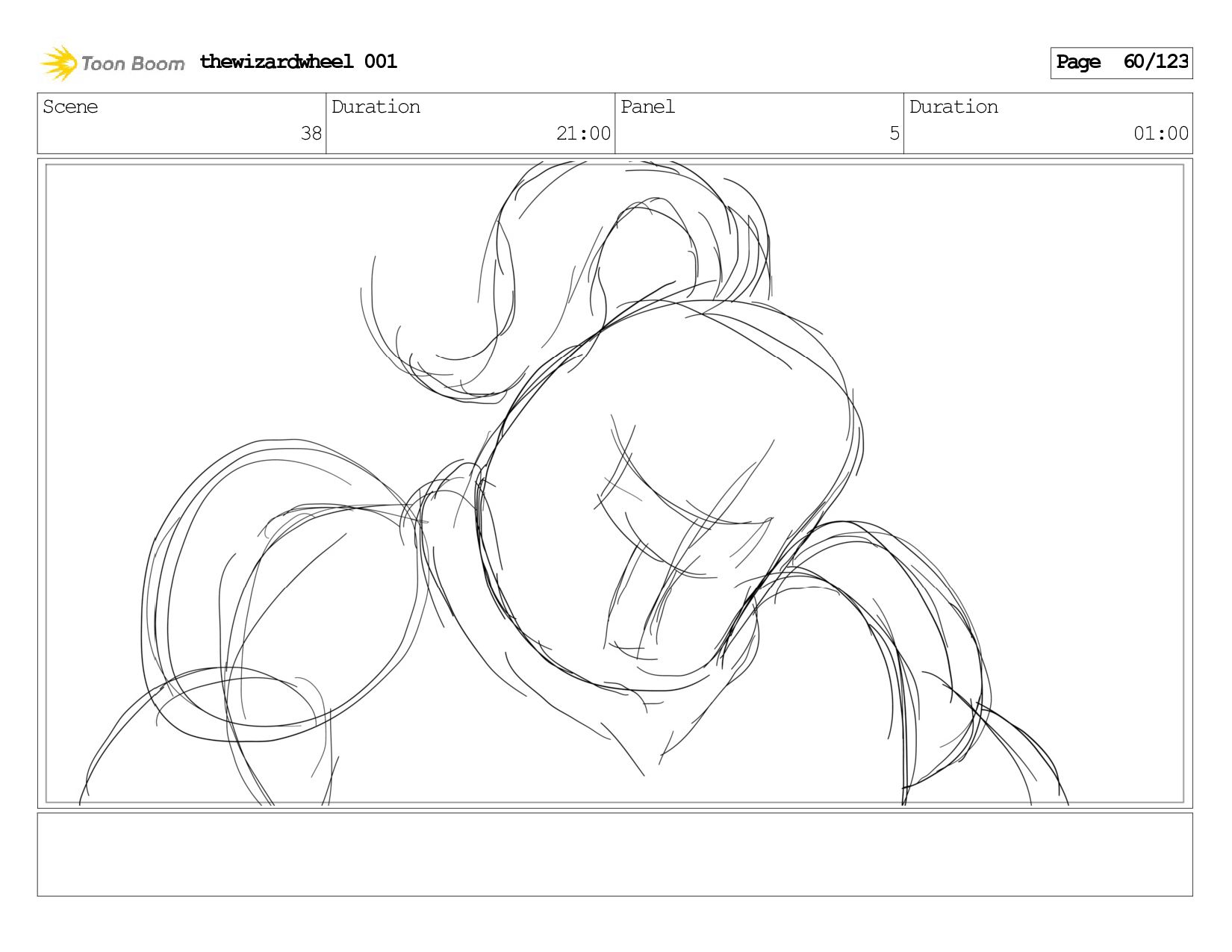Select the panel number 5
The height and width of the screenshot is (952, 1232).
[x=894, y=134]
